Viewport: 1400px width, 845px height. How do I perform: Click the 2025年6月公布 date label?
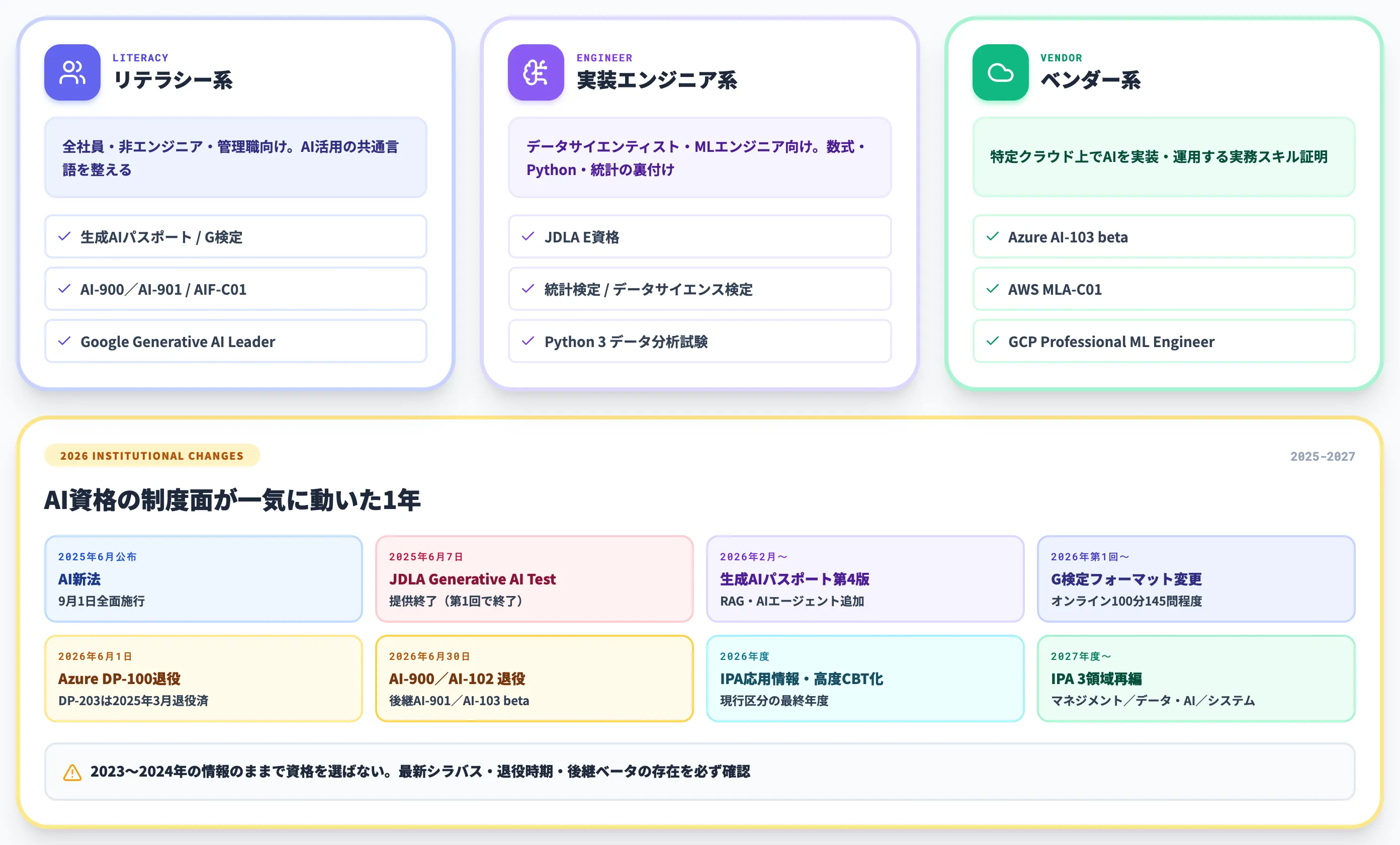(x=97, y=557)
